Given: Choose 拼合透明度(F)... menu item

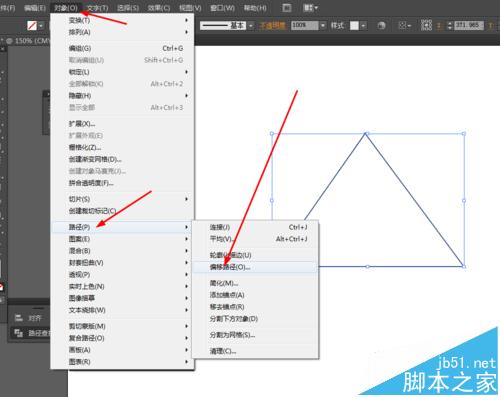Looking at the screenshot, I should 122,183.
